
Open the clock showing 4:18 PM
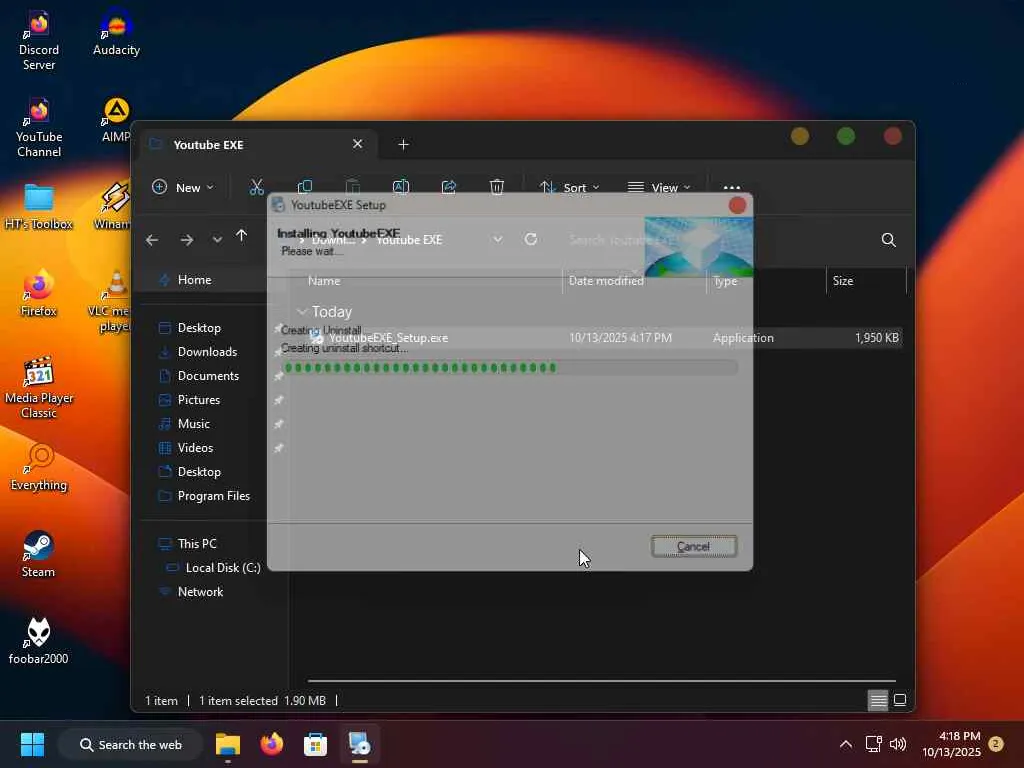[952, 744]
